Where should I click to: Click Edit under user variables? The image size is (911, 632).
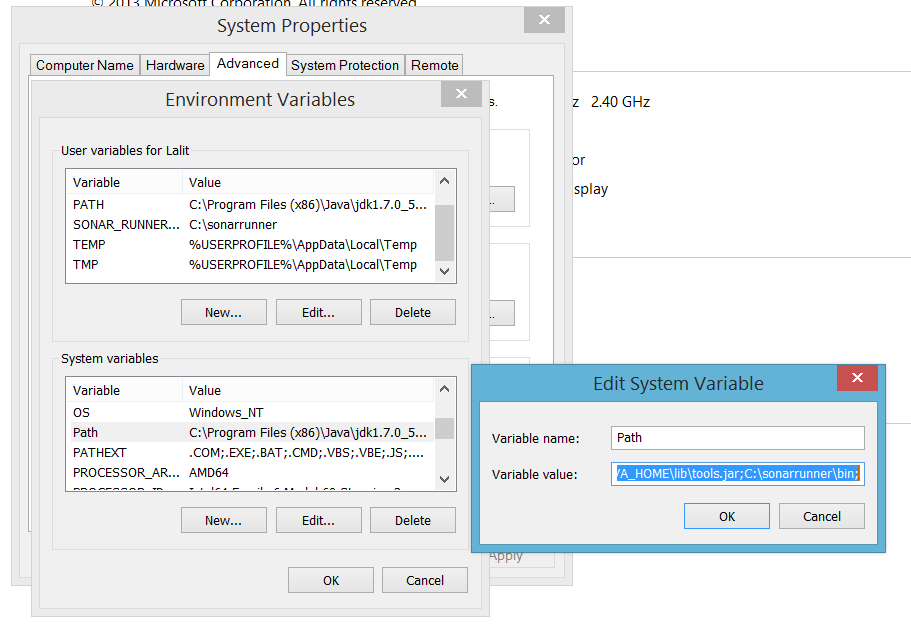pos(318,311)
